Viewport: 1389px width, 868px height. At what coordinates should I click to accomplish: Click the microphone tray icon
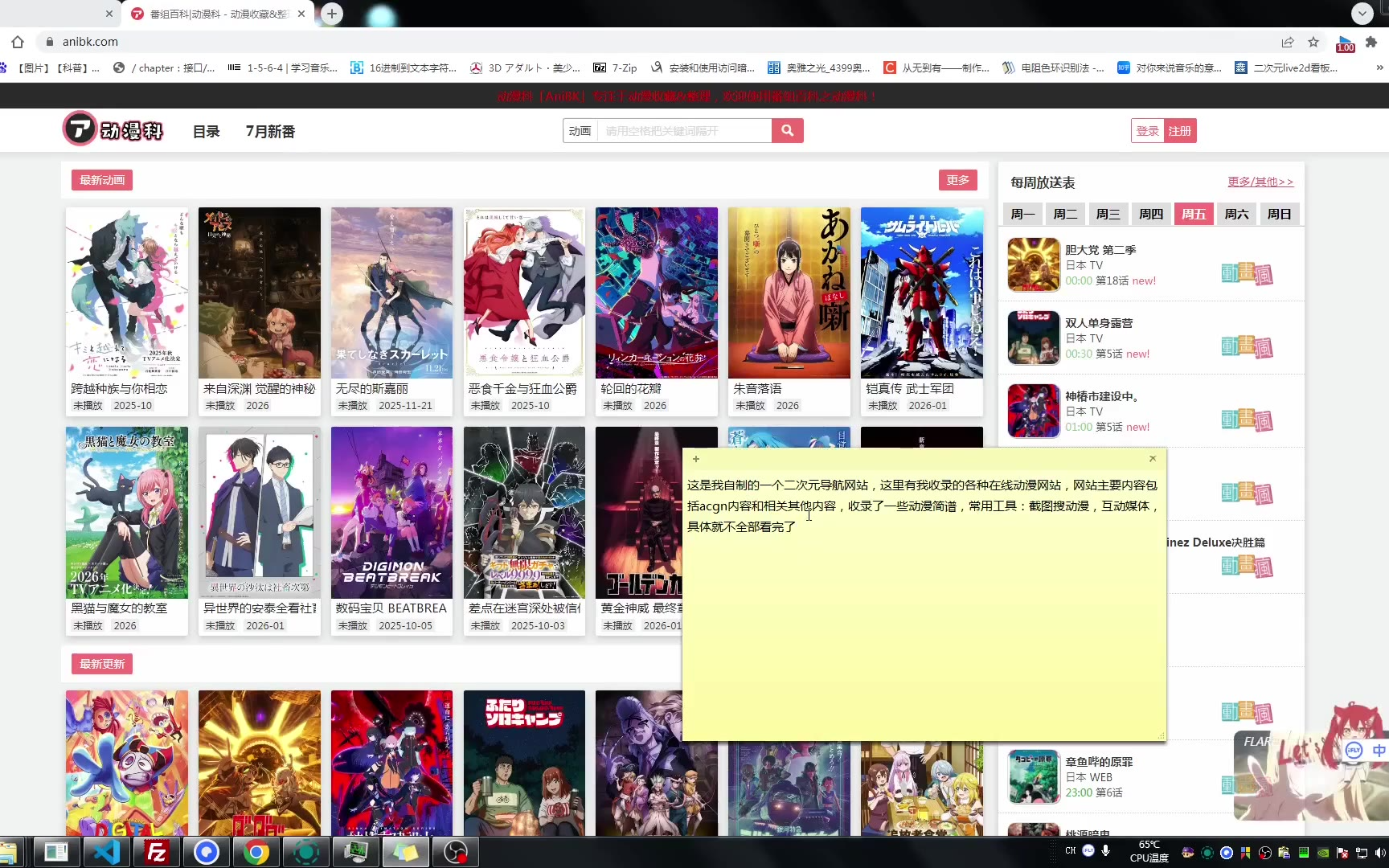coord(1106,850)
